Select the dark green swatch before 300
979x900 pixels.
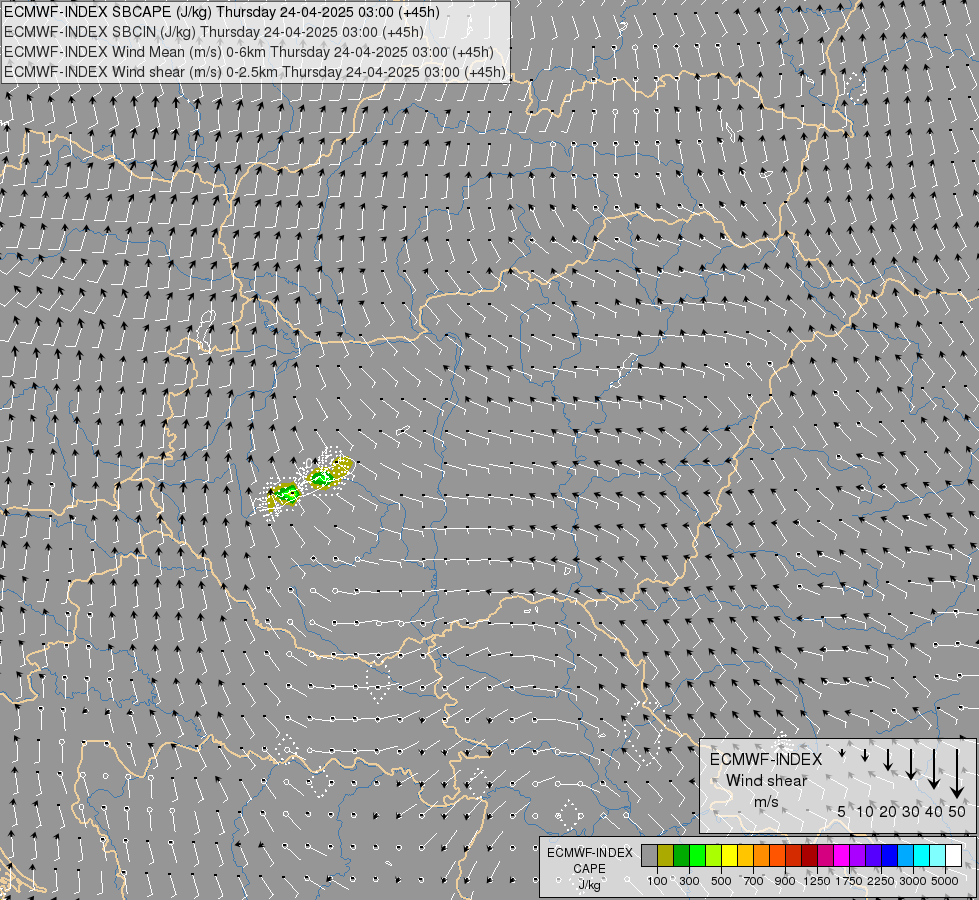coord(681,856)
